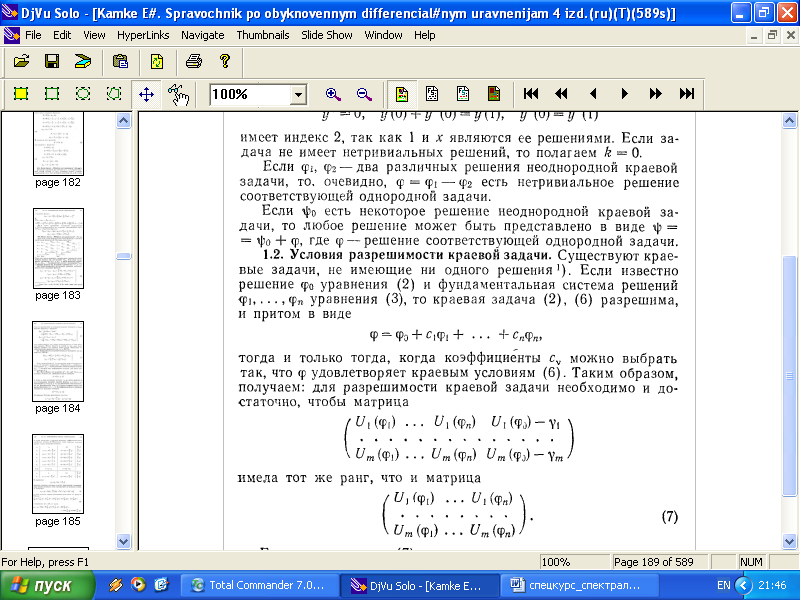Click the scan/refresh page toolbar icon
Image resolution: width=800 pixels, height=600 pixels.
pyautogui.click(x=157, y=62)
